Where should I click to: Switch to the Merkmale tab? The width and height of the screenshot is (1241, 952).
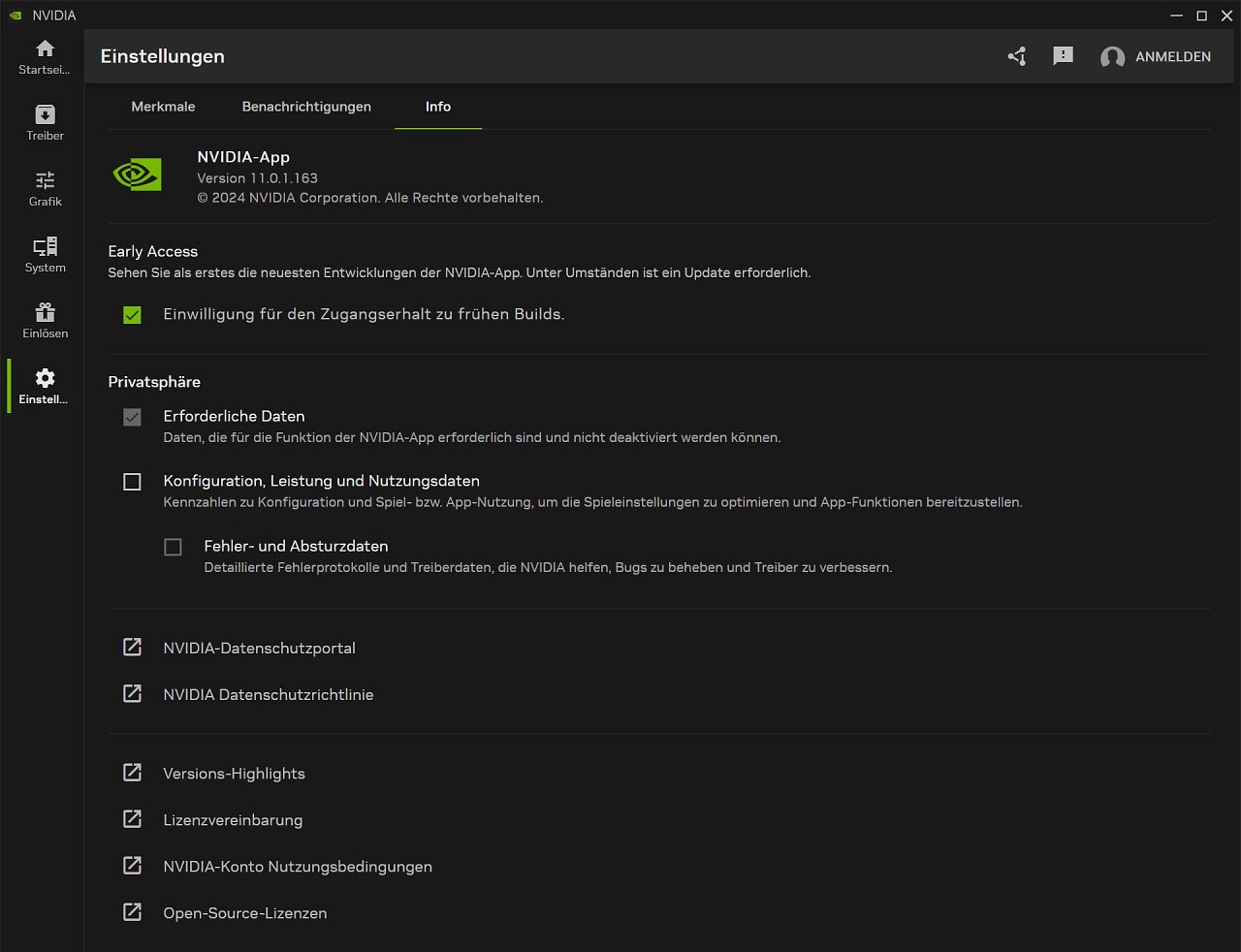click(163, 107)
